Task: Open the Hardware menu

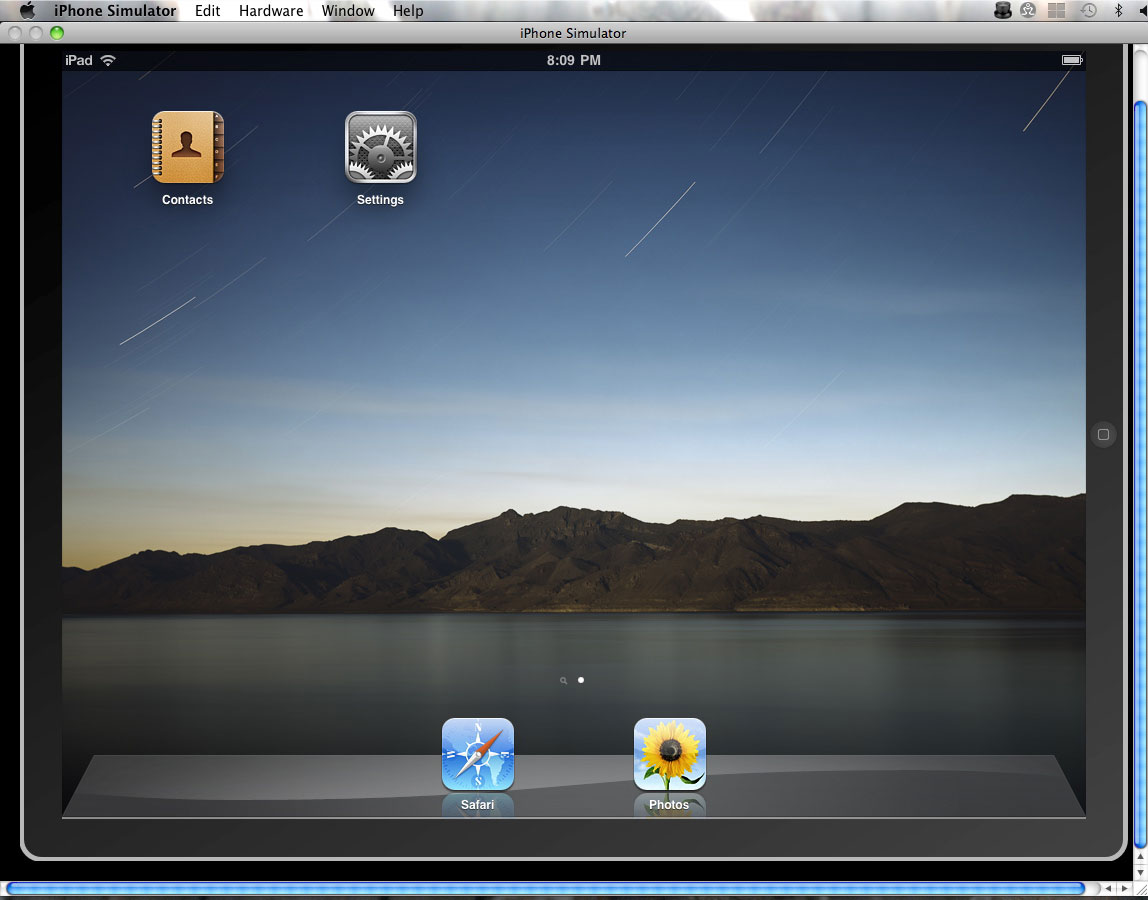Action: tap(271, 11)
